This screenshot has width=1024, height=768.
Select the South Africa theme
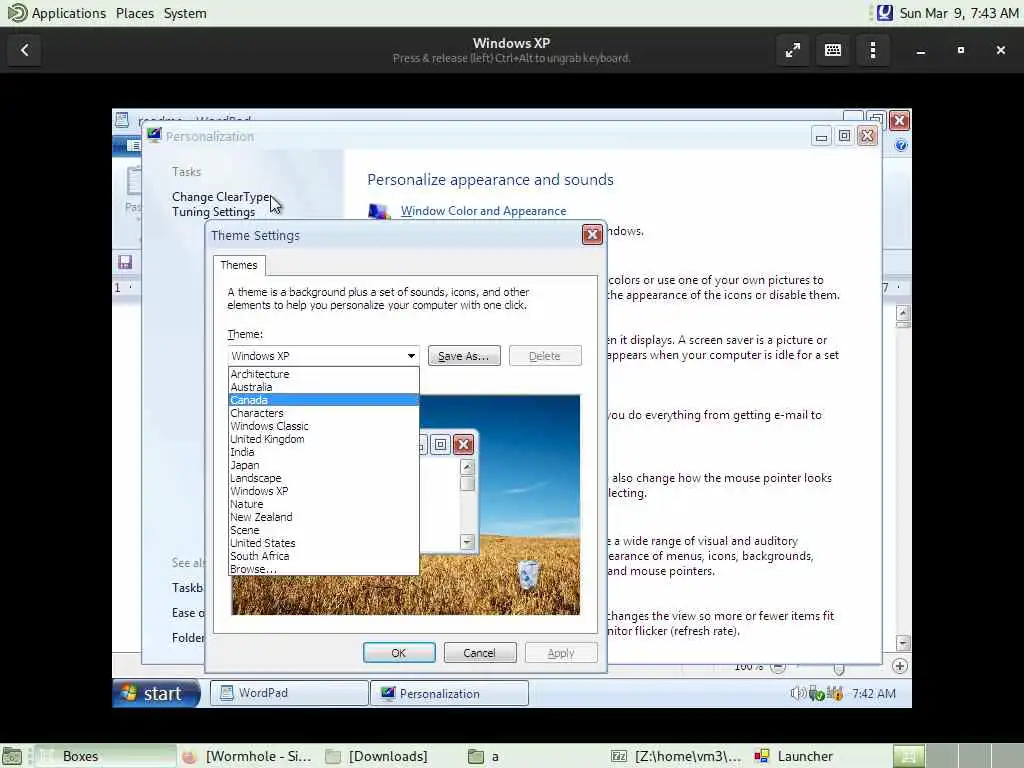click(x=324, y=556)
